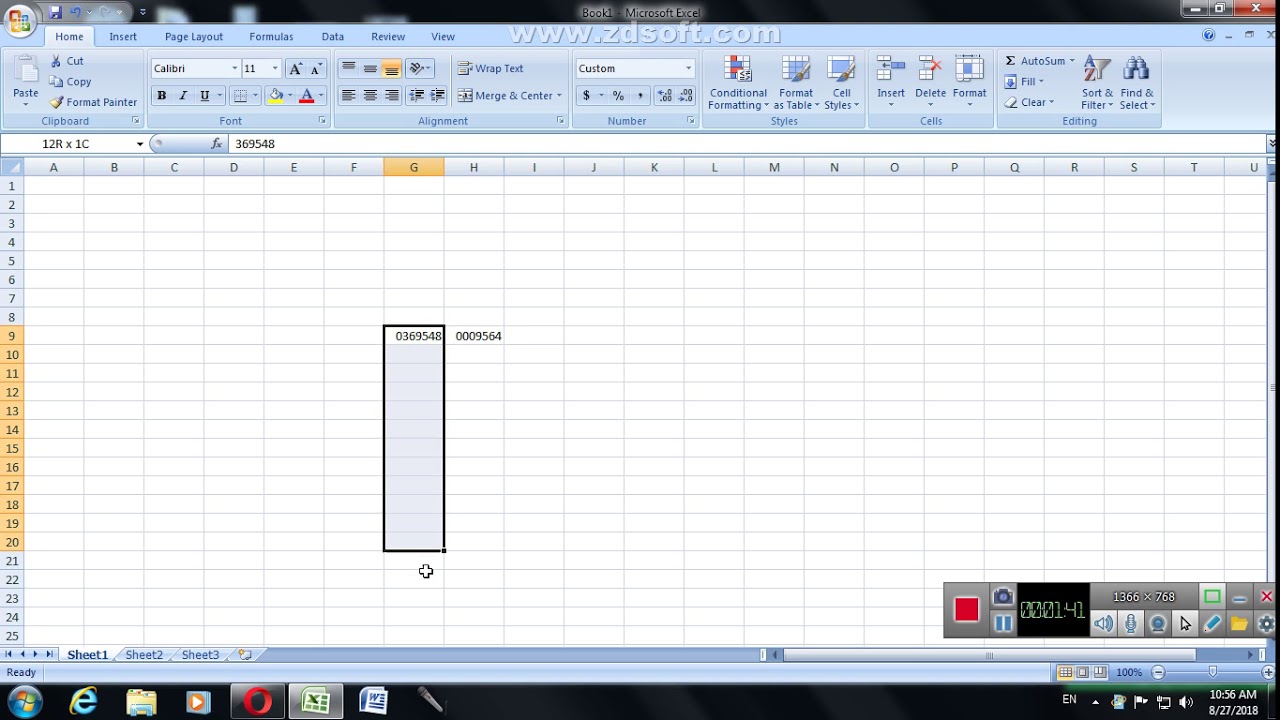The width and height of the screenshot is (1280, 720).
Task: Align text left
Action: coord(348,96)
